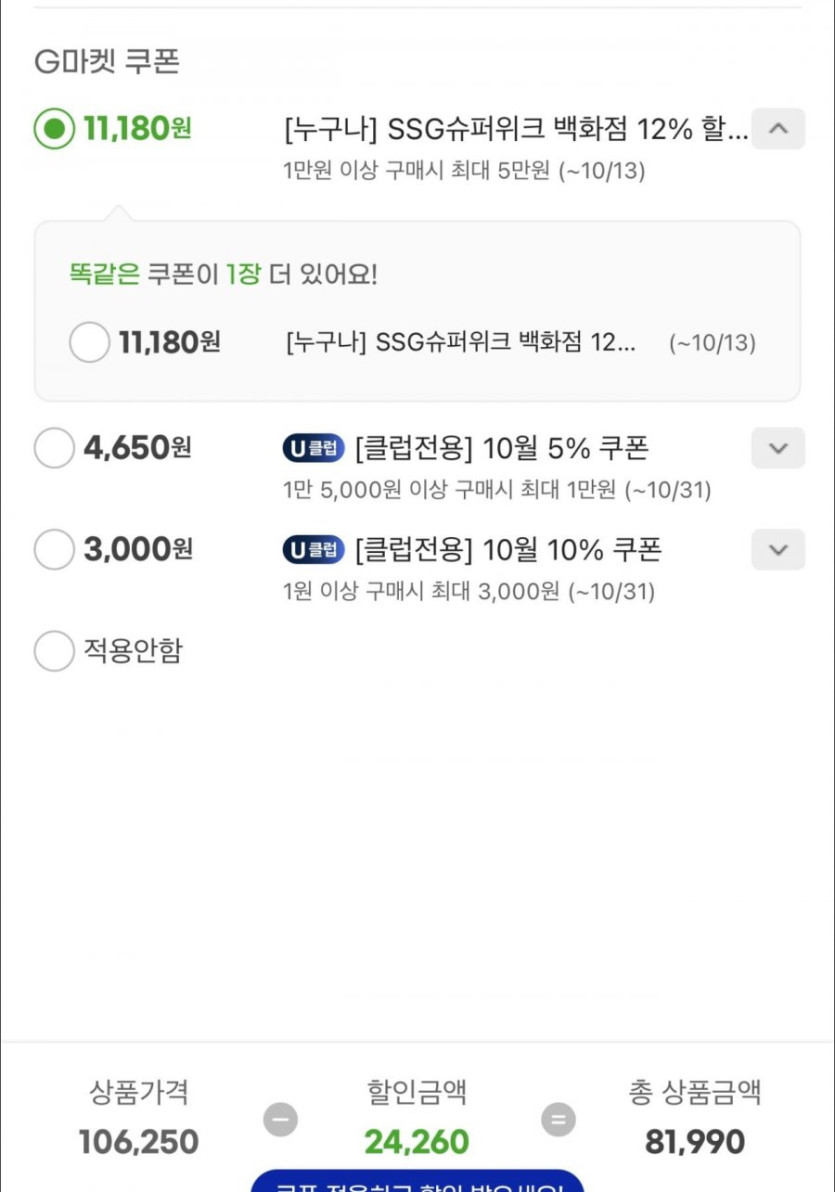Select the 적용안함 radio option
Screen dimensions: 835x1192
54,651
